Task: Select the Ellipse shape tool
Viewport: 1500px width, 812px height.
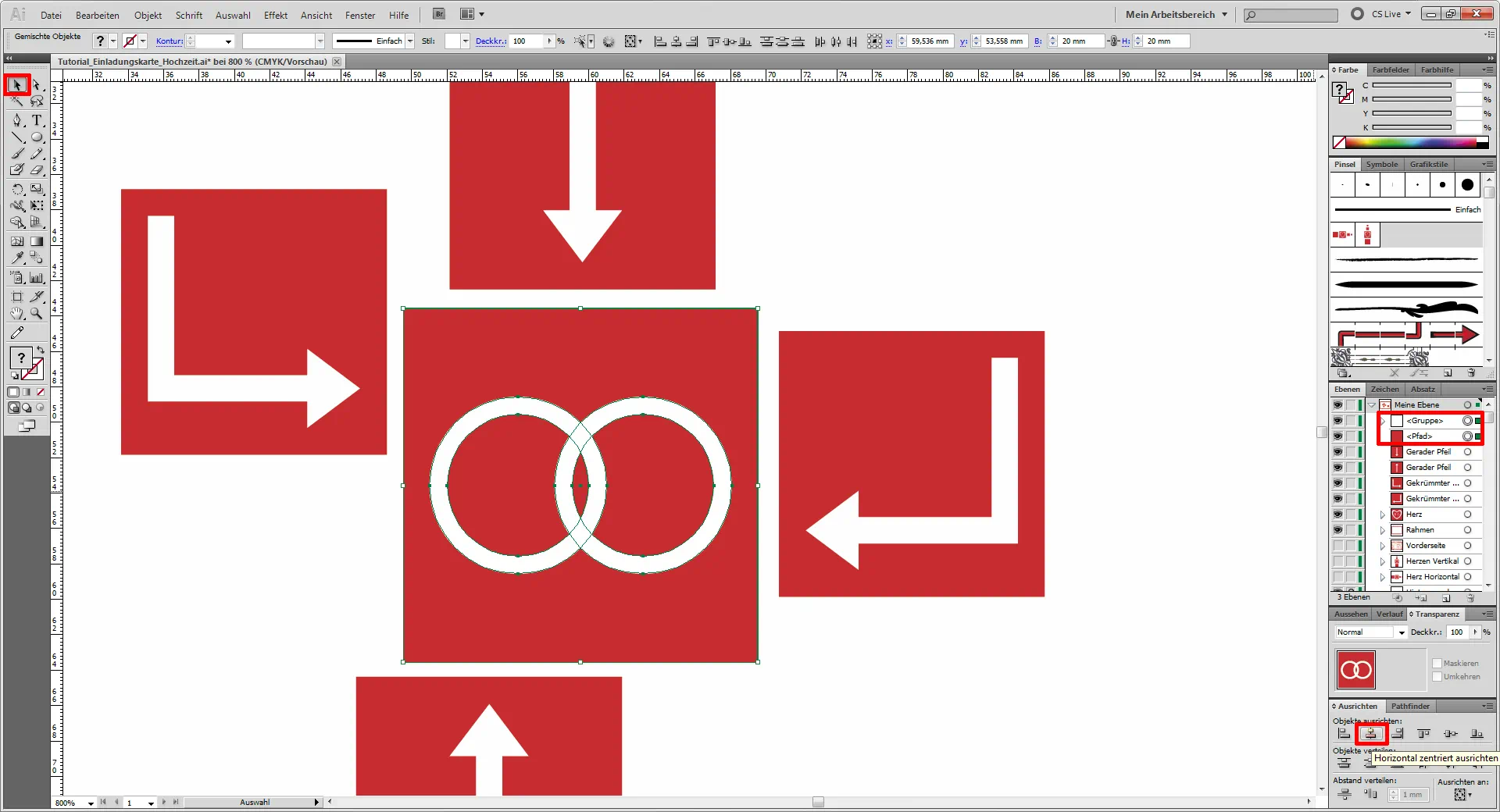Action: click(x=37, y=137)
